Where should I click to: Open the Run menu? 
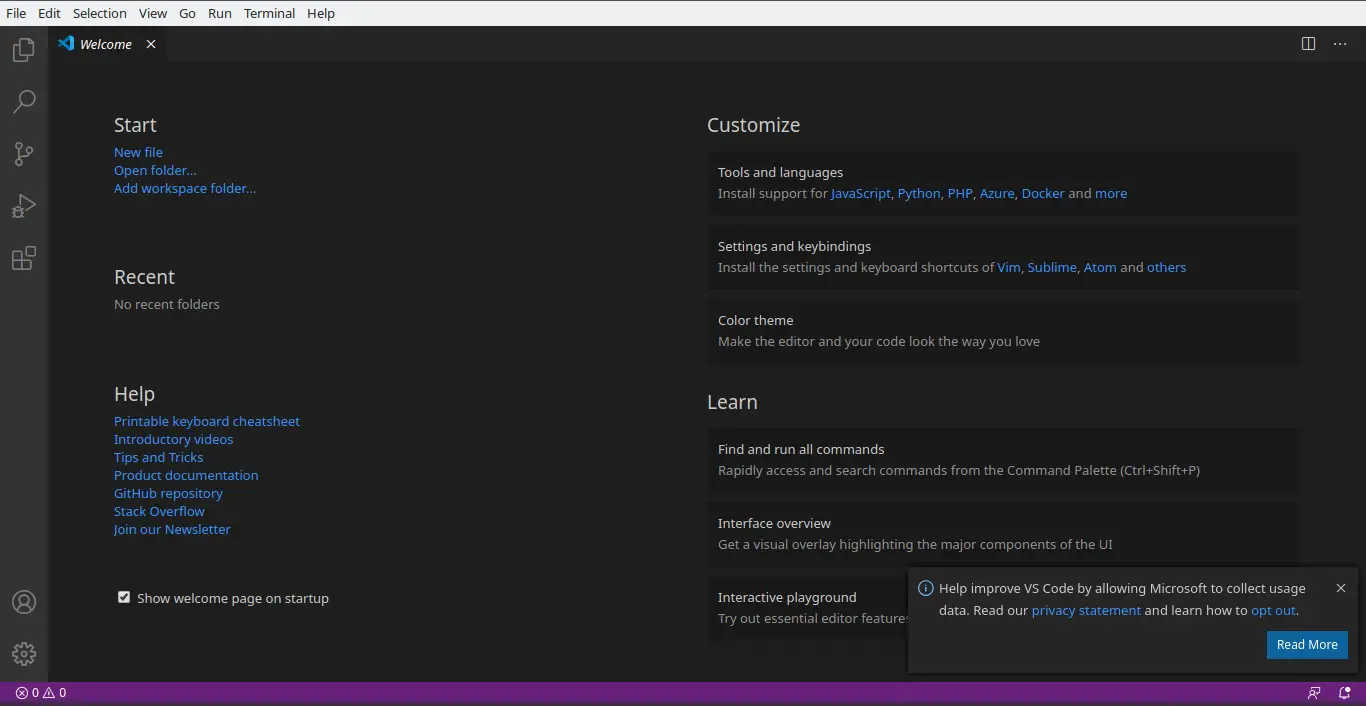(x=220, y=13)
